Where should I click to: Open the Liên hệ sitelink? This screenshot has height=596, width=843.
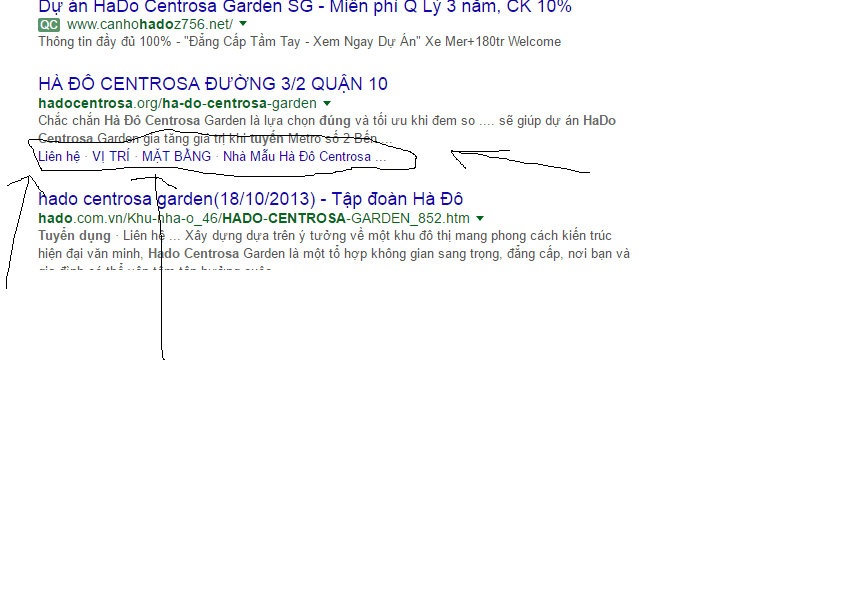59,156
